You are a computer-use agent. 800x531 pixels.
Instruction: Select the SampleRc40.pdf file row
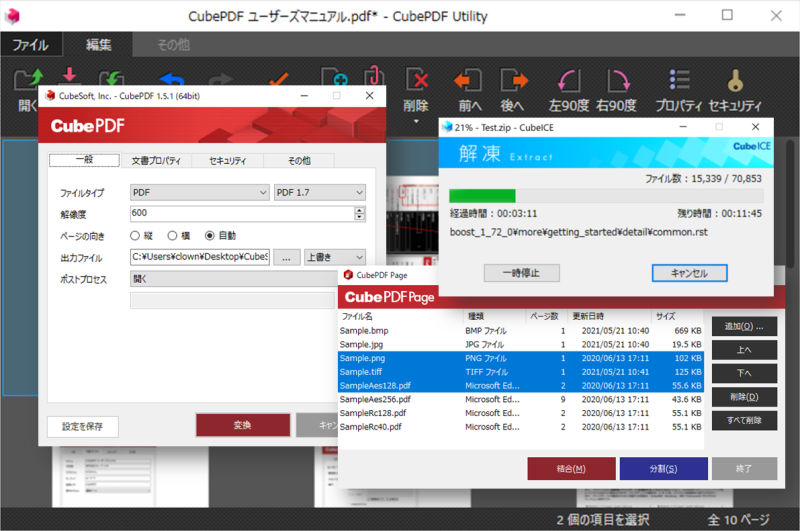(520, 427)
